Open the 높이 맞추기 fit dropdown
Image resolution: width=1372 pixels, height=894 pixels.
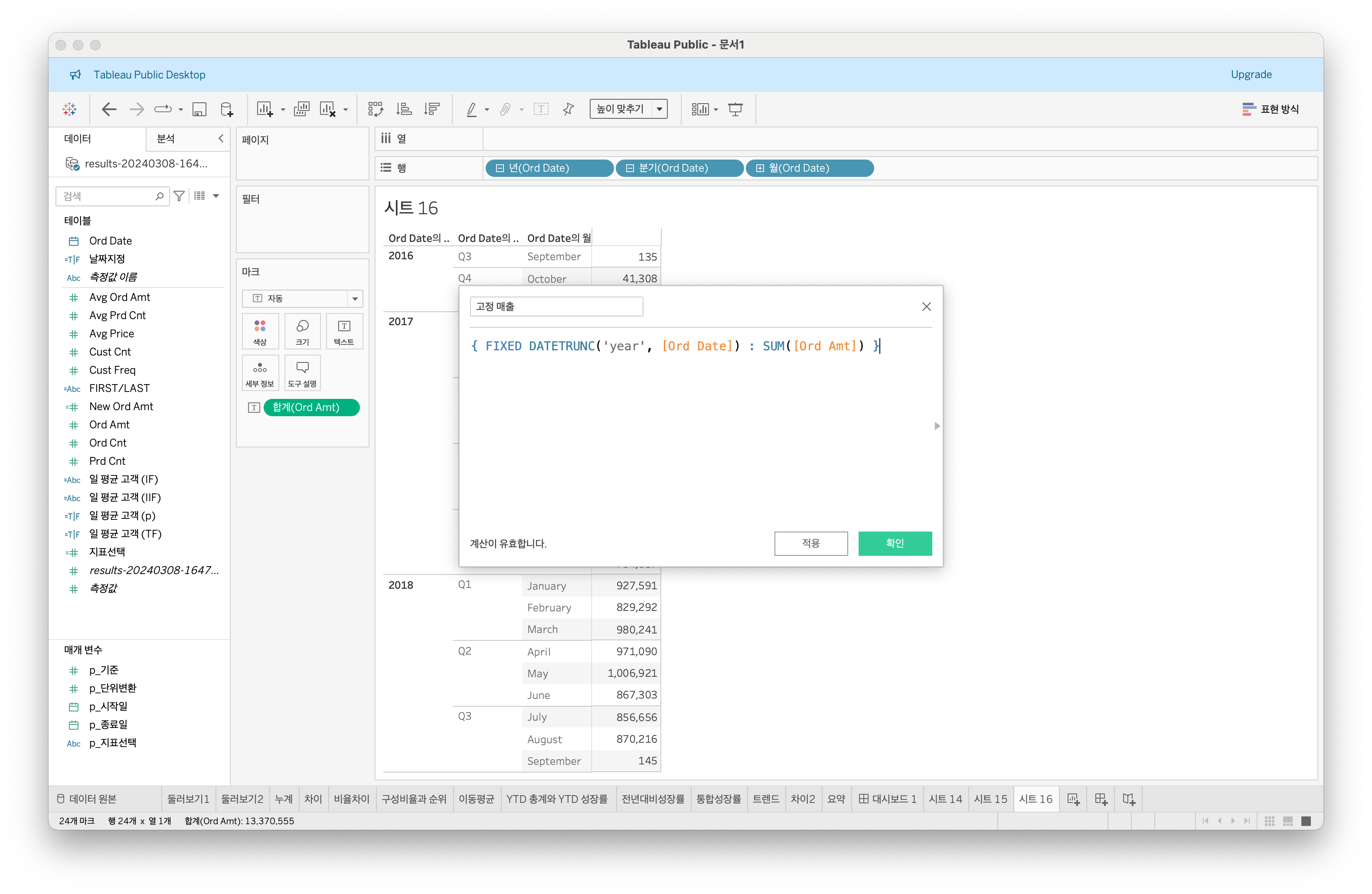[x=660, y=110]
